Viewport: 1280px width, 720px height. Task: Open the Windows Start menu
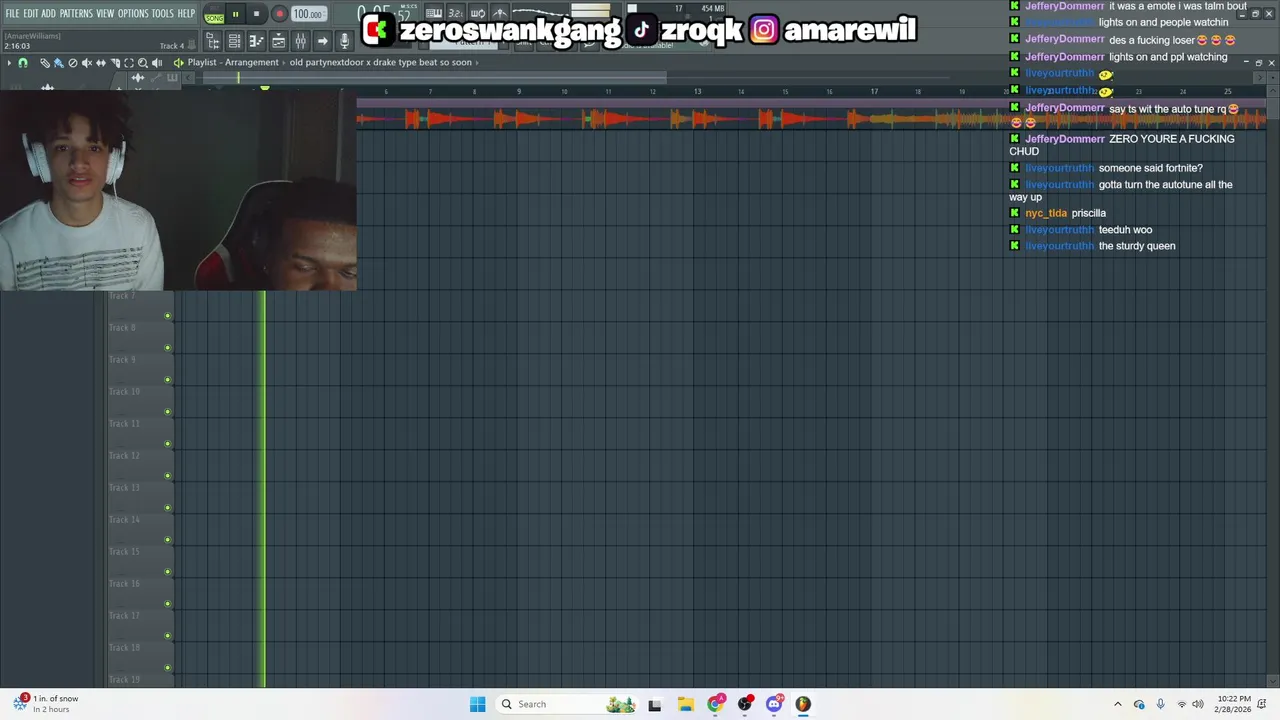tap(478, 704)
